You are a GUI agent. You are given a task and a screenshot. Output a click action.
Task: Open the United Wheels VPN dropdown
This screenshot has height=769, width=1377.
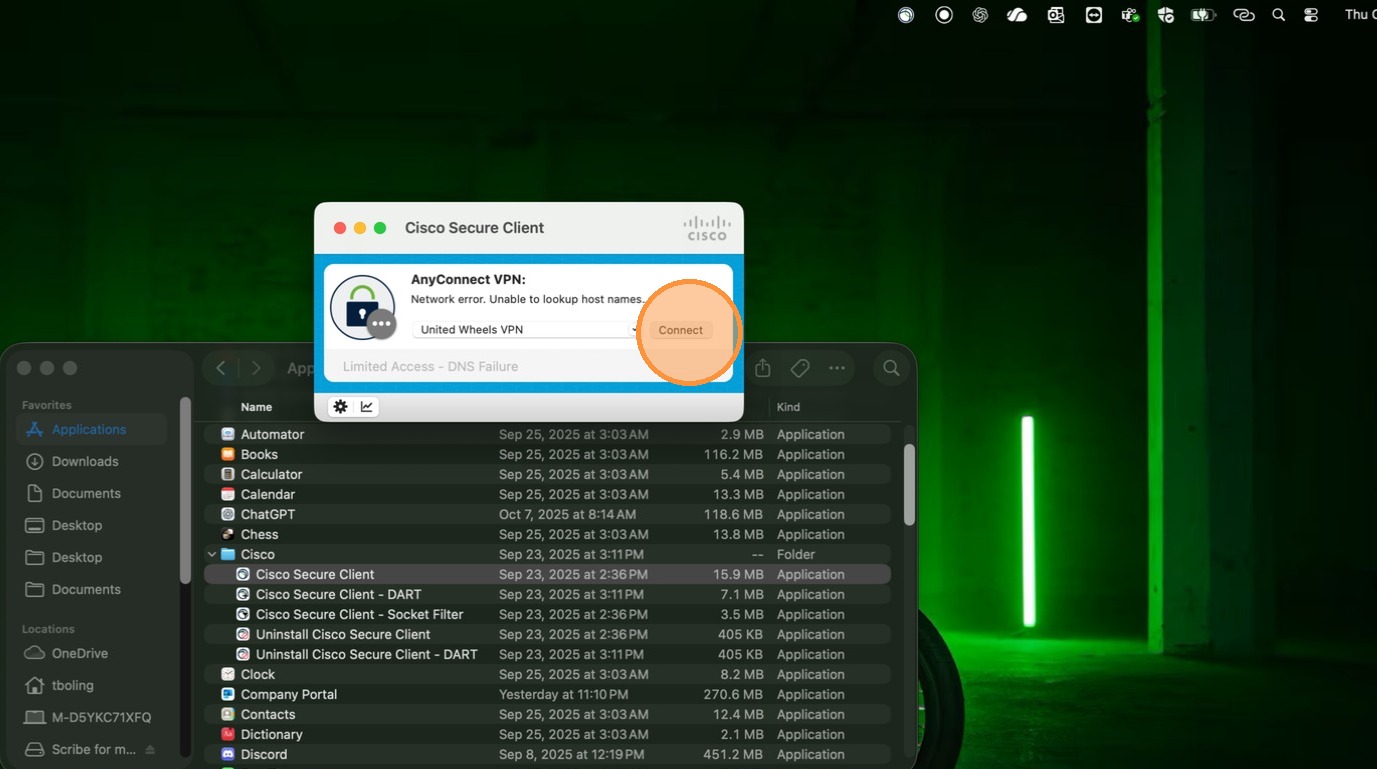(x=527, y=330)
